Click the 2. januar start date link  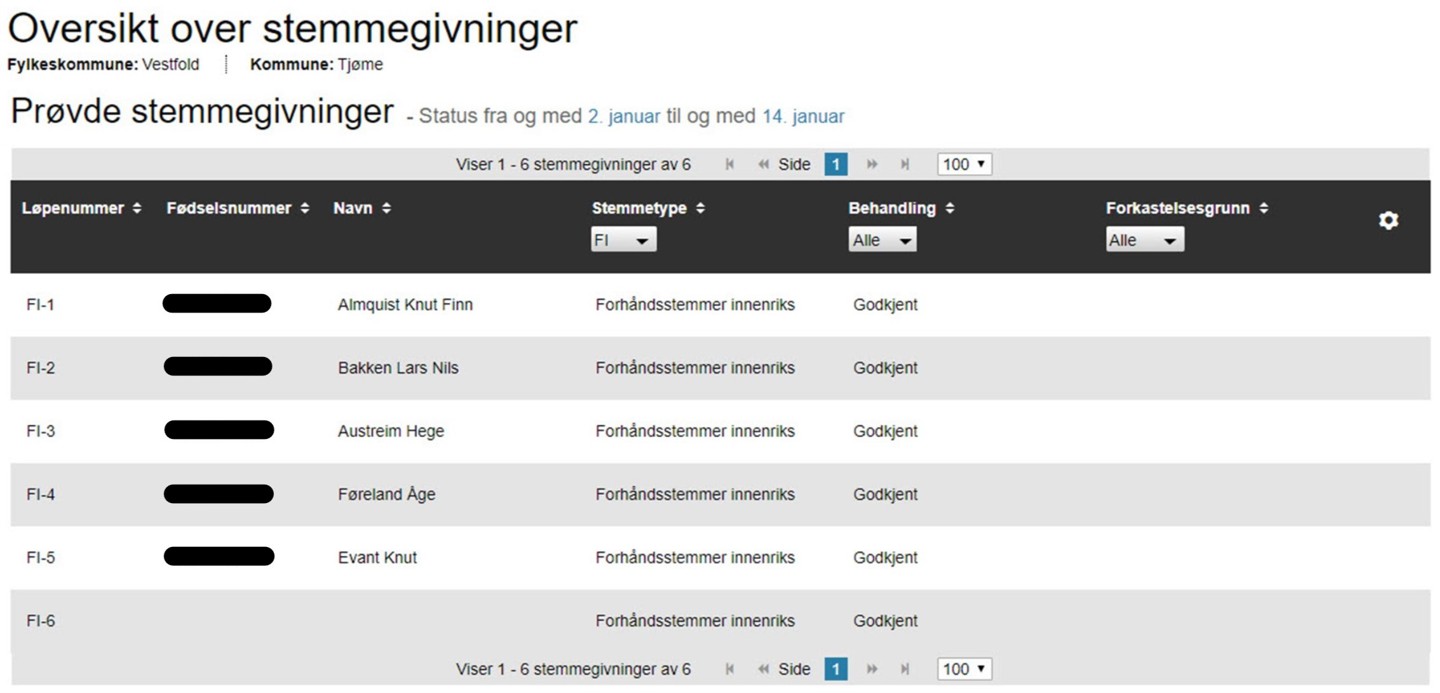(x=623, y=117)
